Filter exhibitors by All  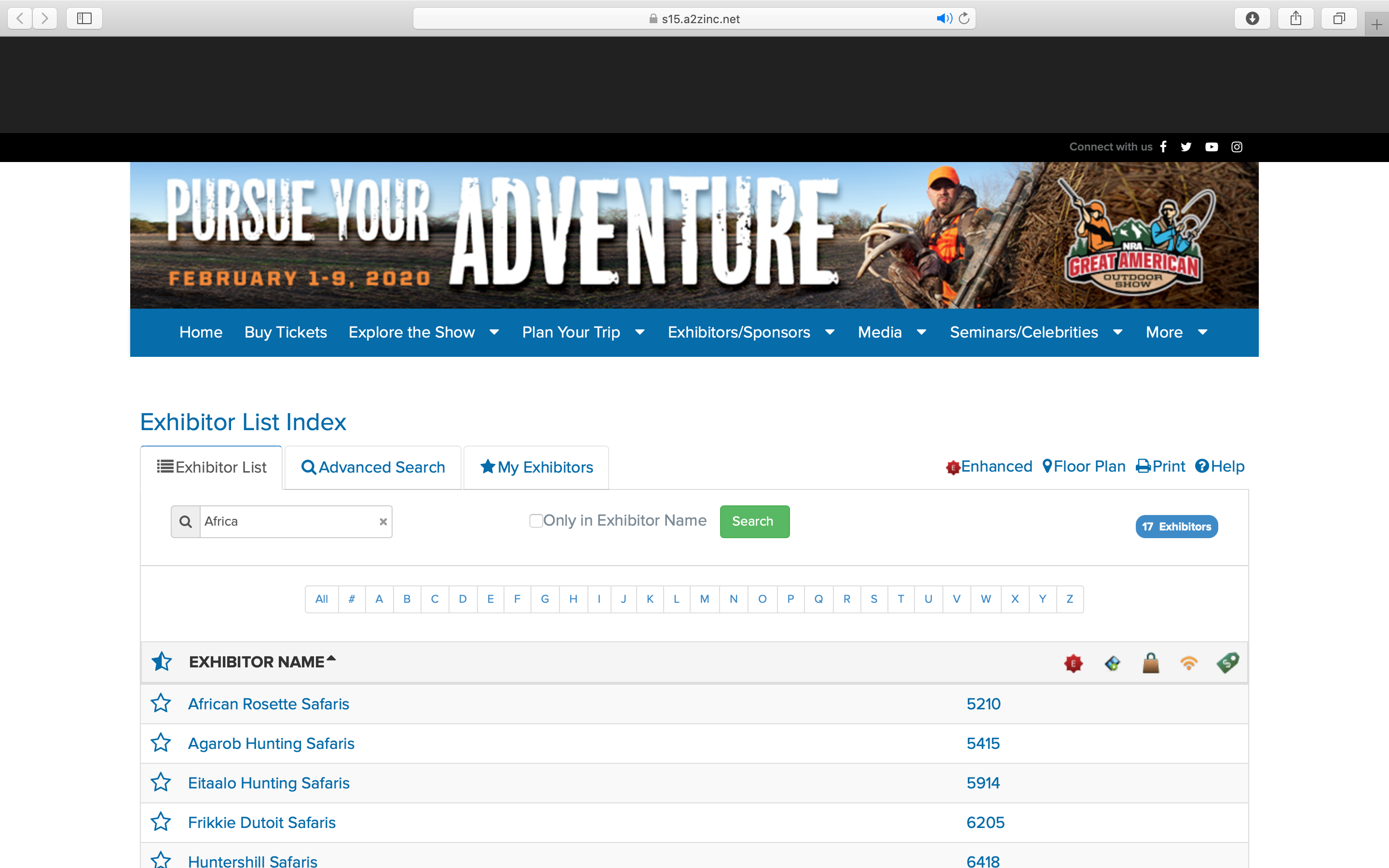[x=321, y=599]
